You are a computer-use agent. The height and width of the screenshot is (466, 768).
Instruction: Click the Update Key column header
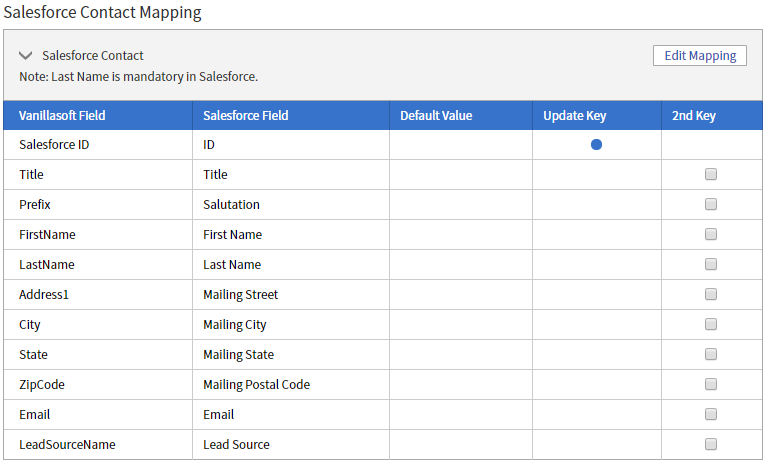(x=597, y=116)
